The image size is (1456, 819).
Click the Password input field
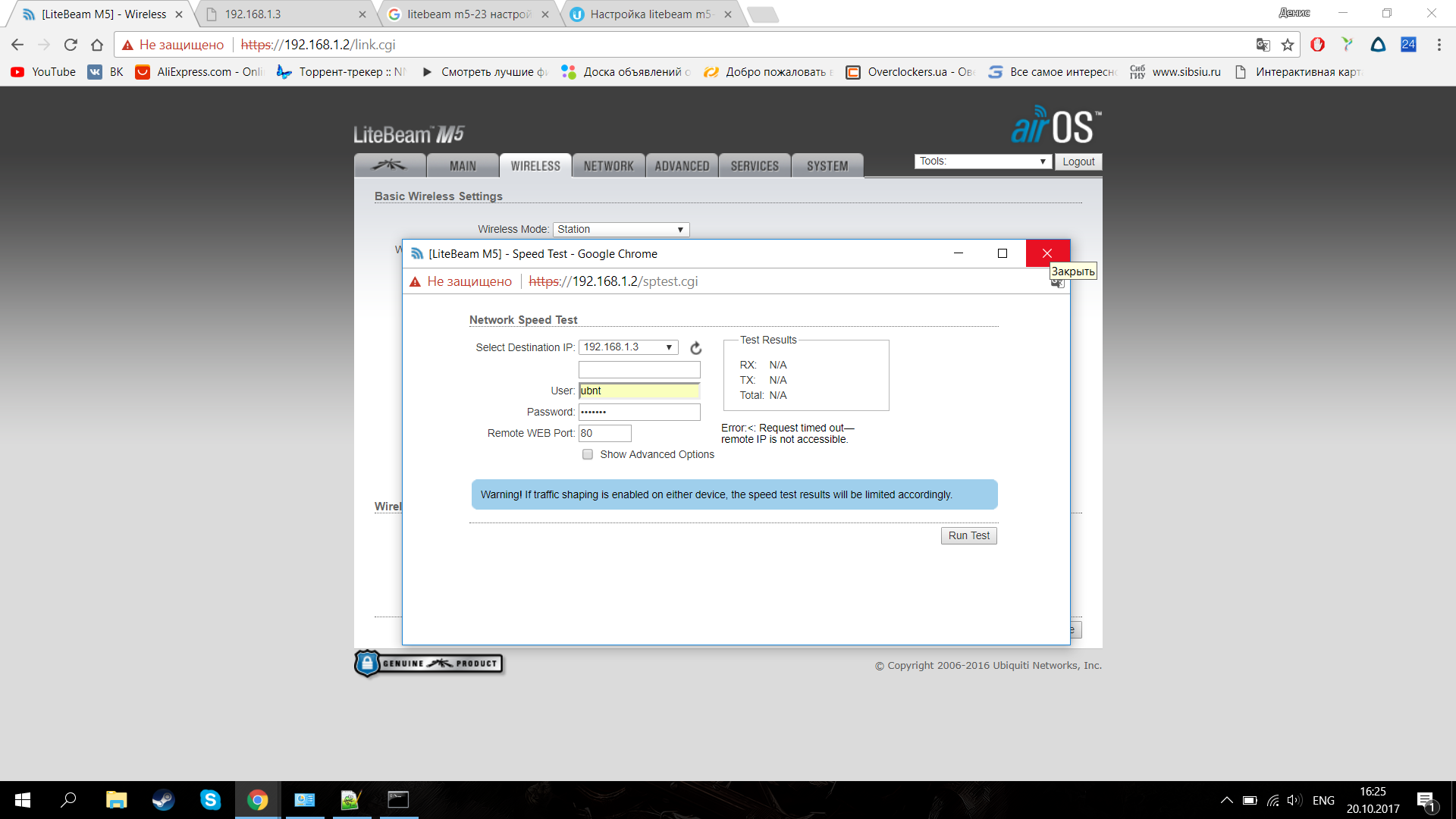[x=639, y=412]
